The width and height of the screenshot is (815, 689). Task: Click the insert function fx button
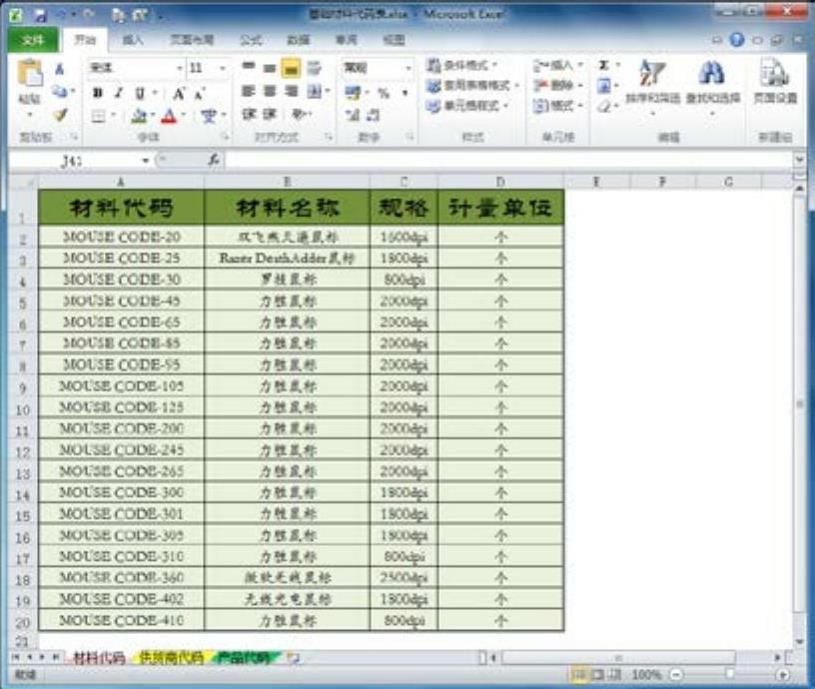point(214,161)
